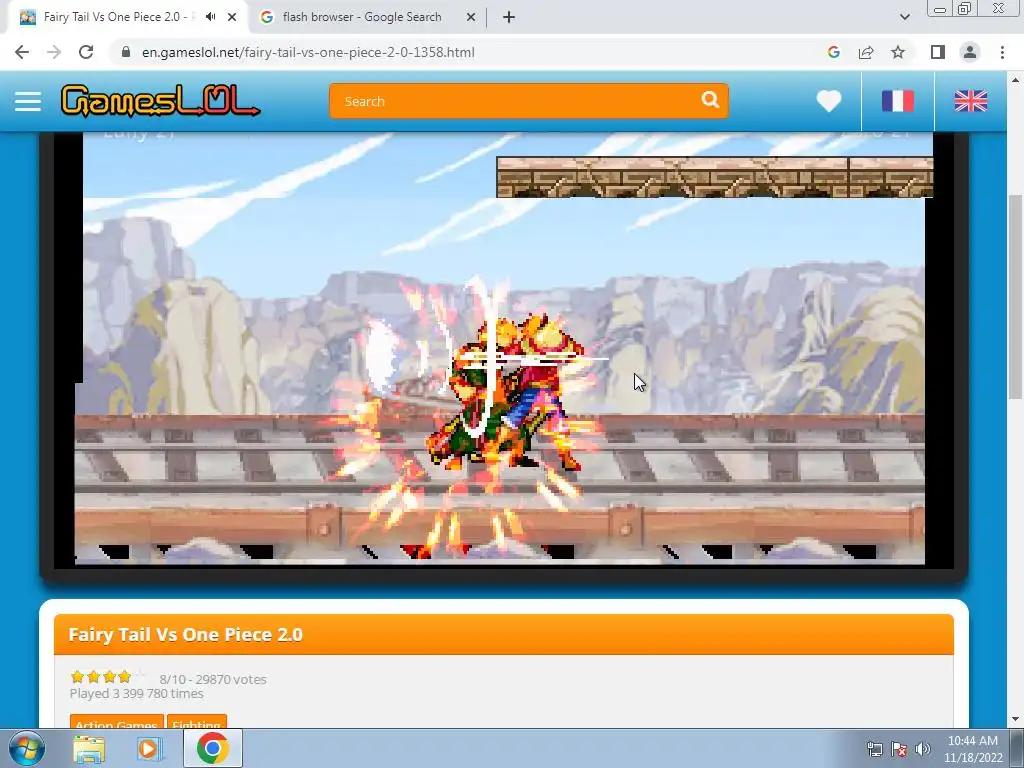Click the page vertical scrollbar thumb

pos(1015,297)
